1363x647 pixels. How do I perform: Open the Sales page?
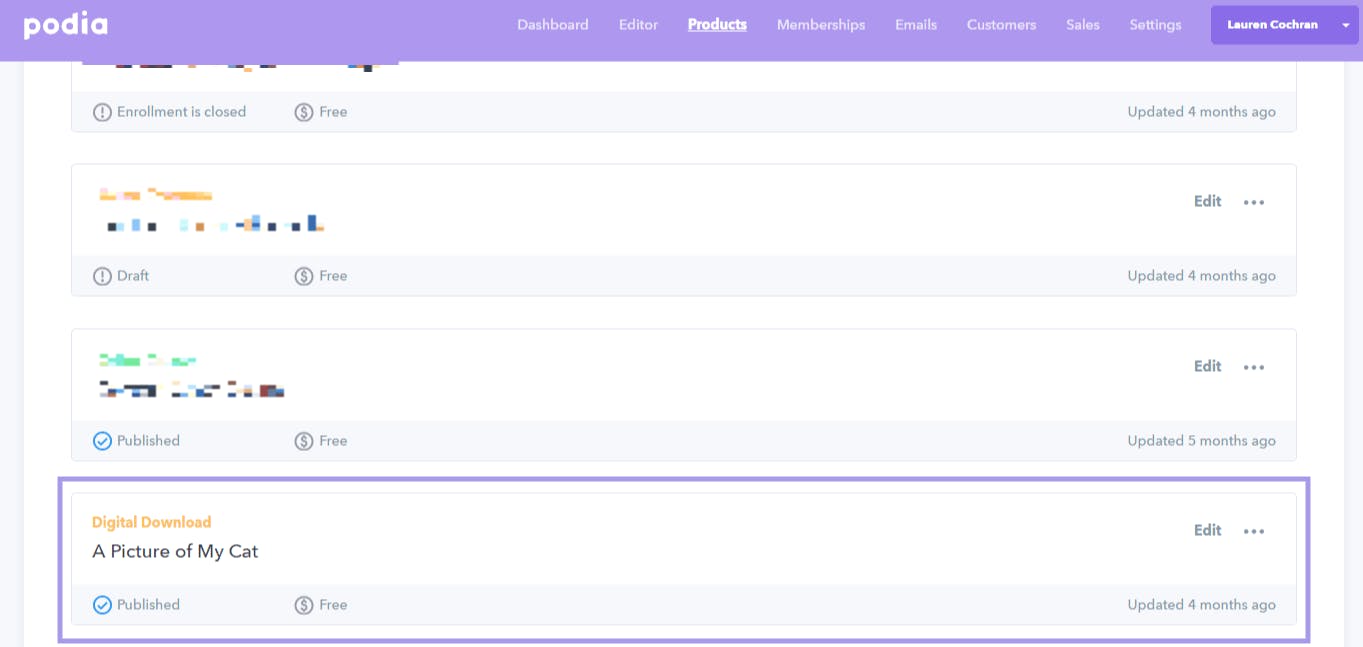(x=1083, y=25)
